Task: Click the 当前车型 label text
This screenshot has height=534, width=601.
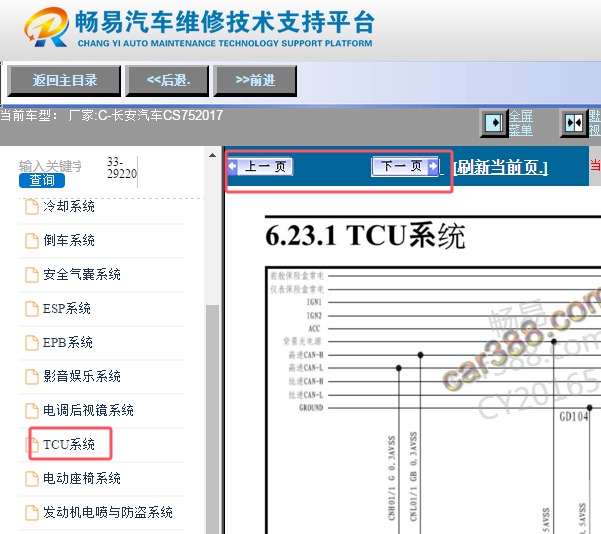Action: pyautogui.click(x=29, y=115)
